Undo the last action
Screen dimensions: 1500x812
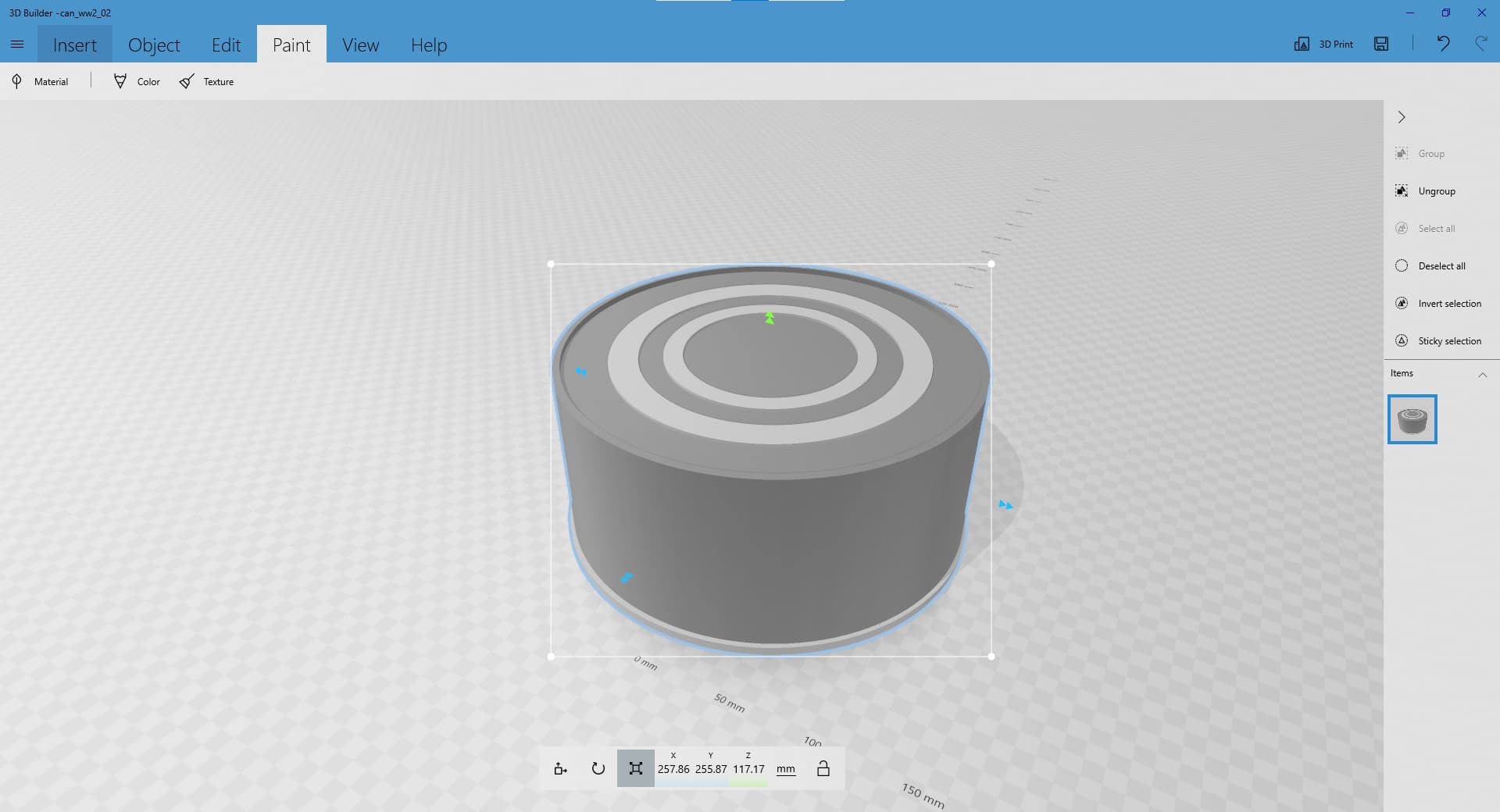pyautogui.click(x=1443, y=44)
